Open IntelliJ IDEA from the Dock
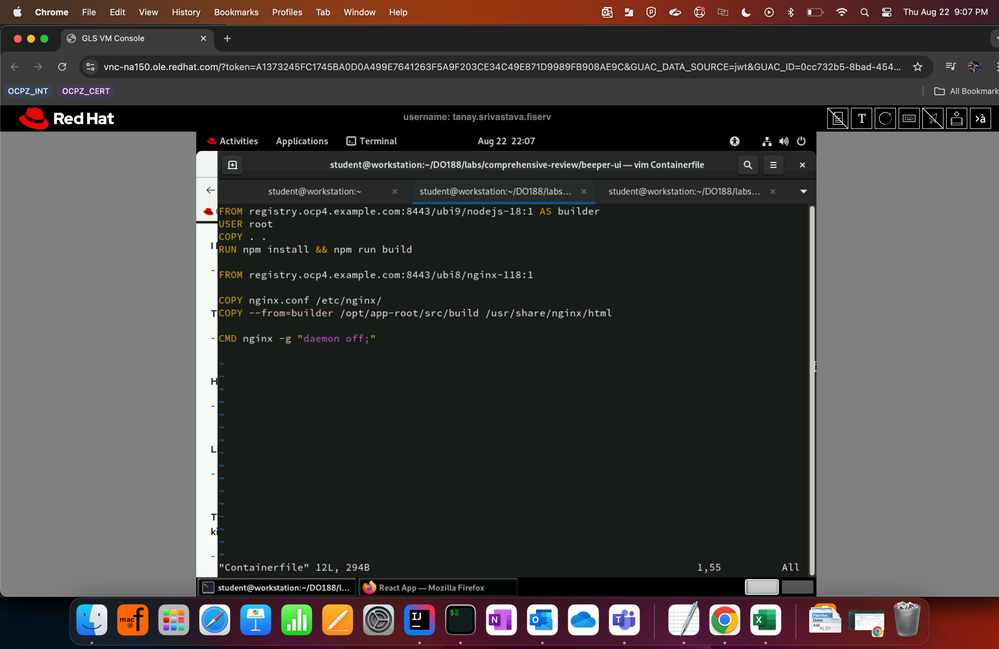The width and height of the screenshot is (999, 649). click(417, 620)
